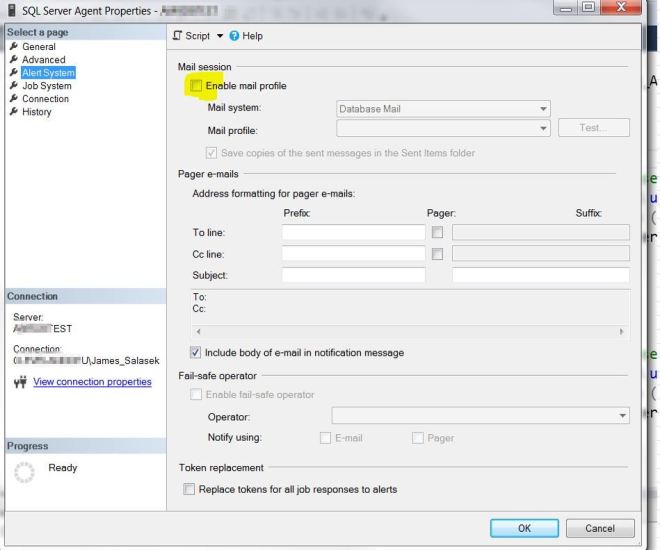660x550 pixels.
Task: Open View connection properties link
Action: [x=92, y=382]
